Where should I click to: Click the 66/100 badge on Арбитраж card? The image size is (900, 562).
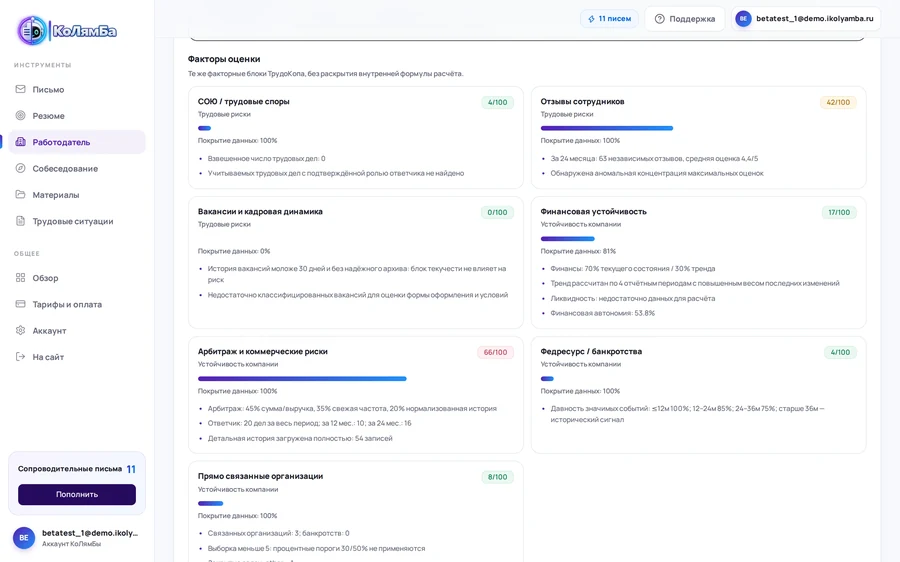pyautogui.click(x=495, y=352)
